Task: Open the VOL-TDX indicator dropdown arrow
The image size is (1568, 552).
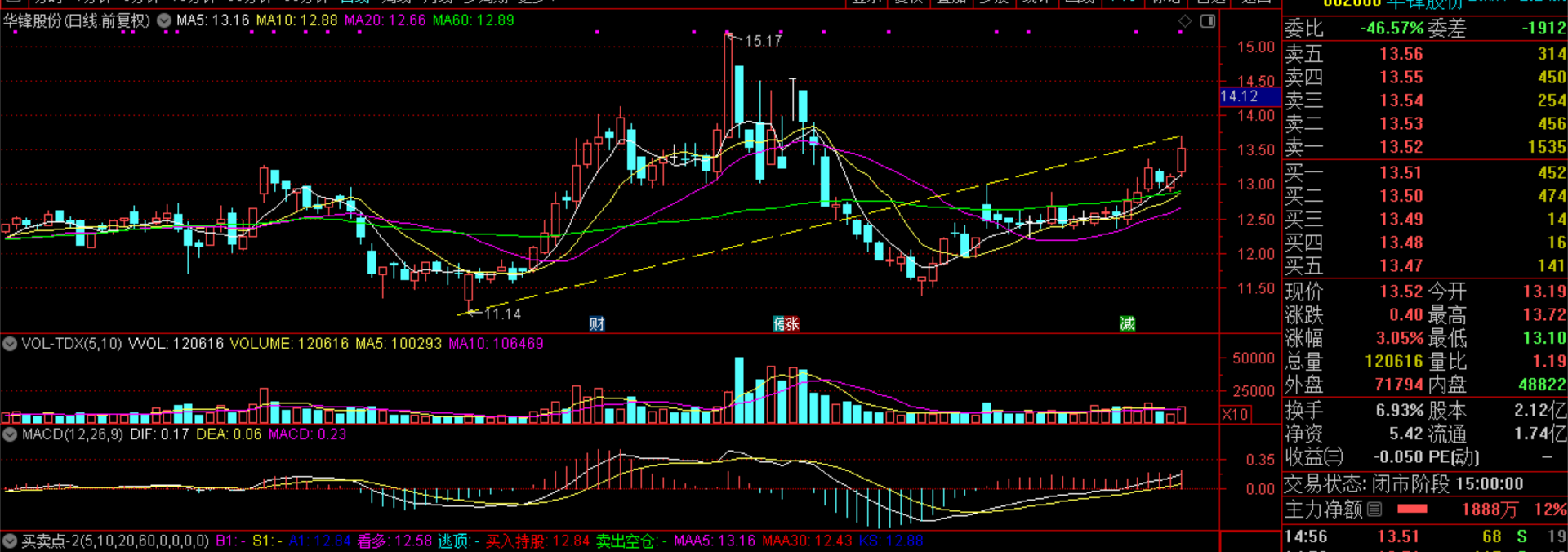Action: click(10, 344)
